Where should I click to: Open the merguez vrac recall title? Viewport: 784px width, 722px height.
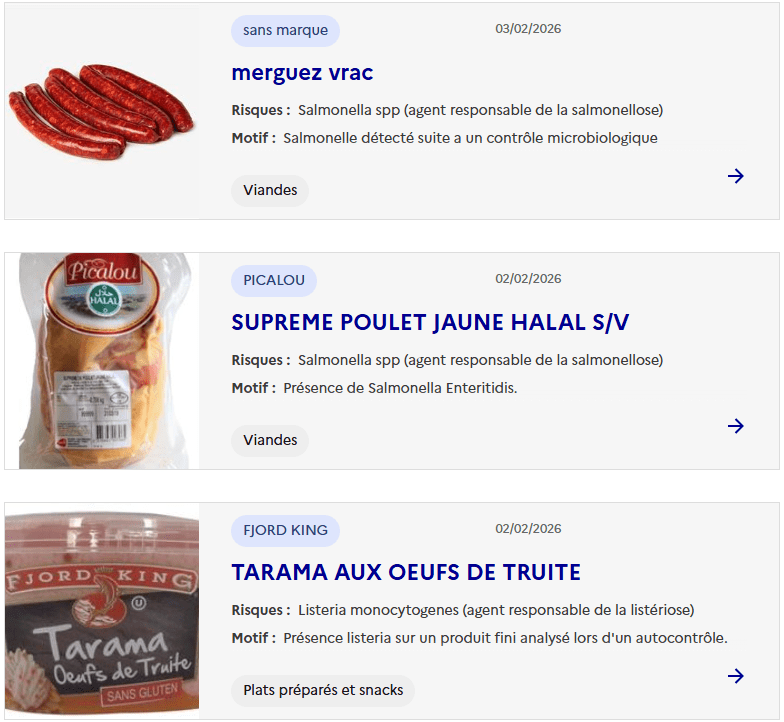[x=302, y=73]
